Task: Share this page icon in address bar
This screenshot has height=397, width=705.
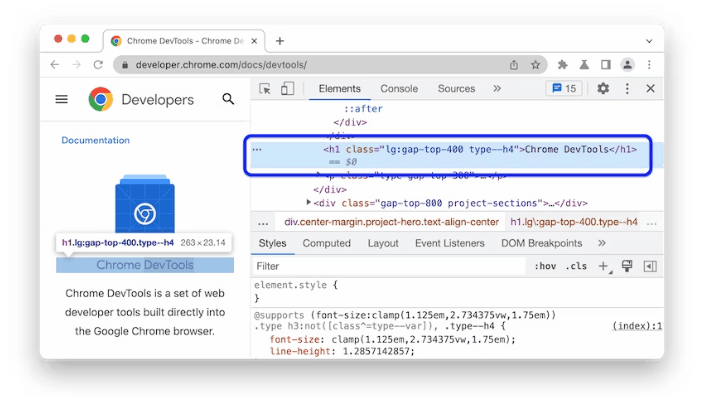Action: click(x=513, y=65)
